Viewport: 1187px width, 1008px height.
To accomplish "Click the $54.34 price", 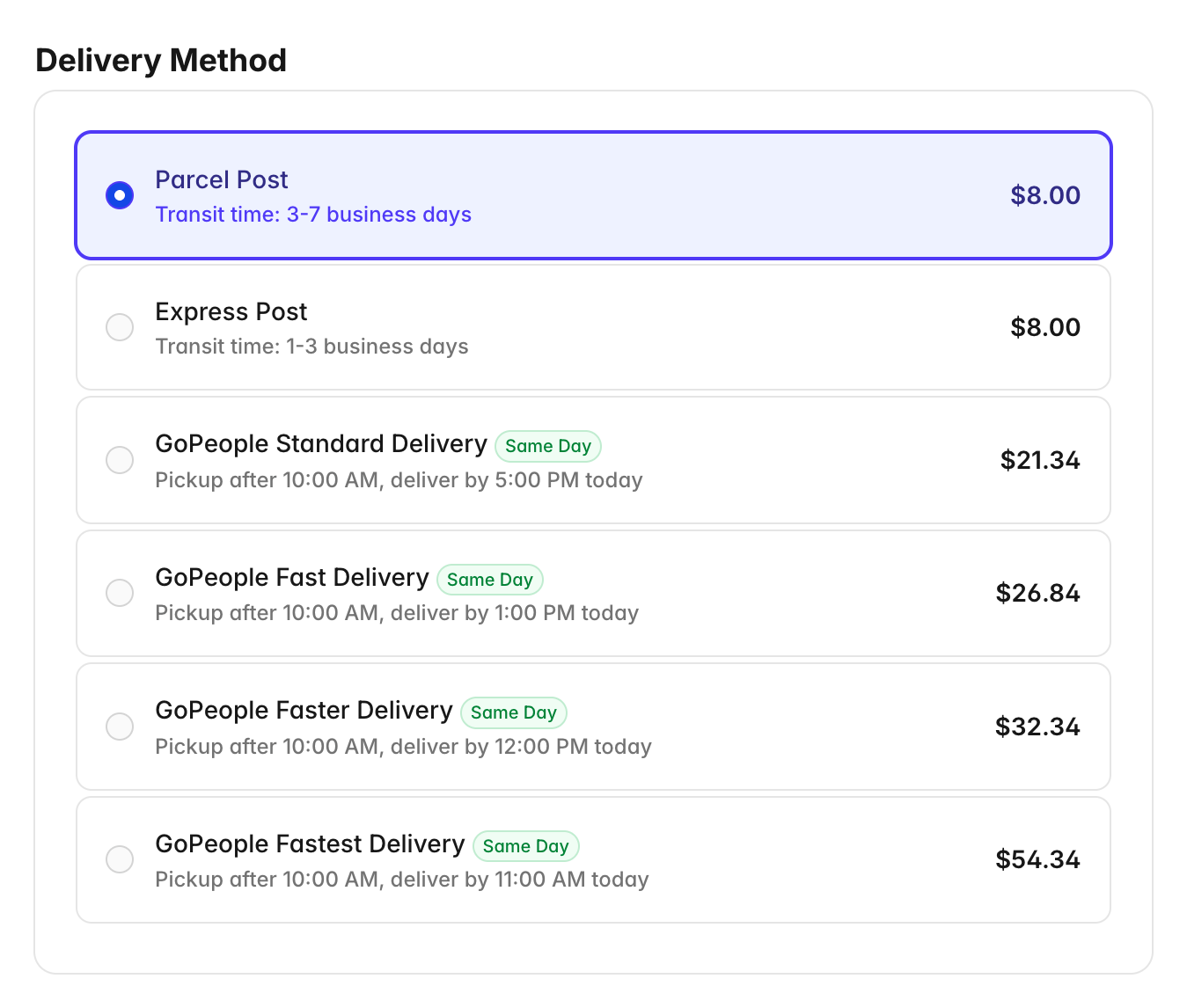I will tap(1038, 859).
